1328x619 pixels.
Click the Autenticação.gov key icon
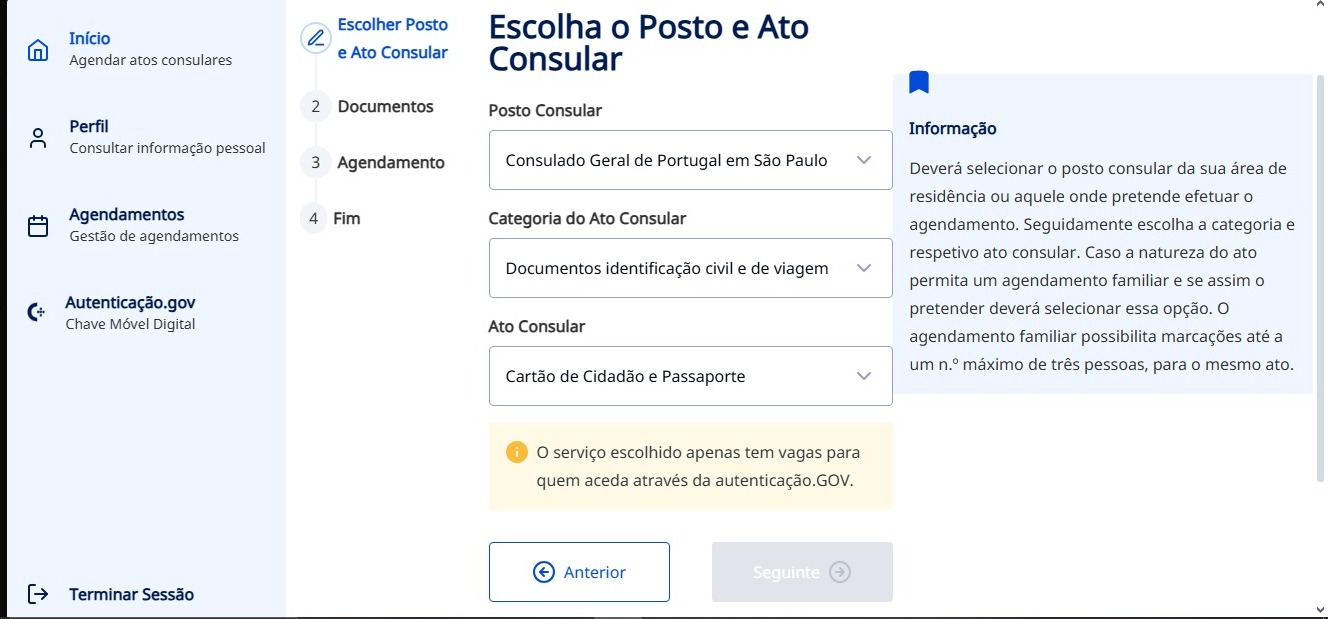coord(37,313)
